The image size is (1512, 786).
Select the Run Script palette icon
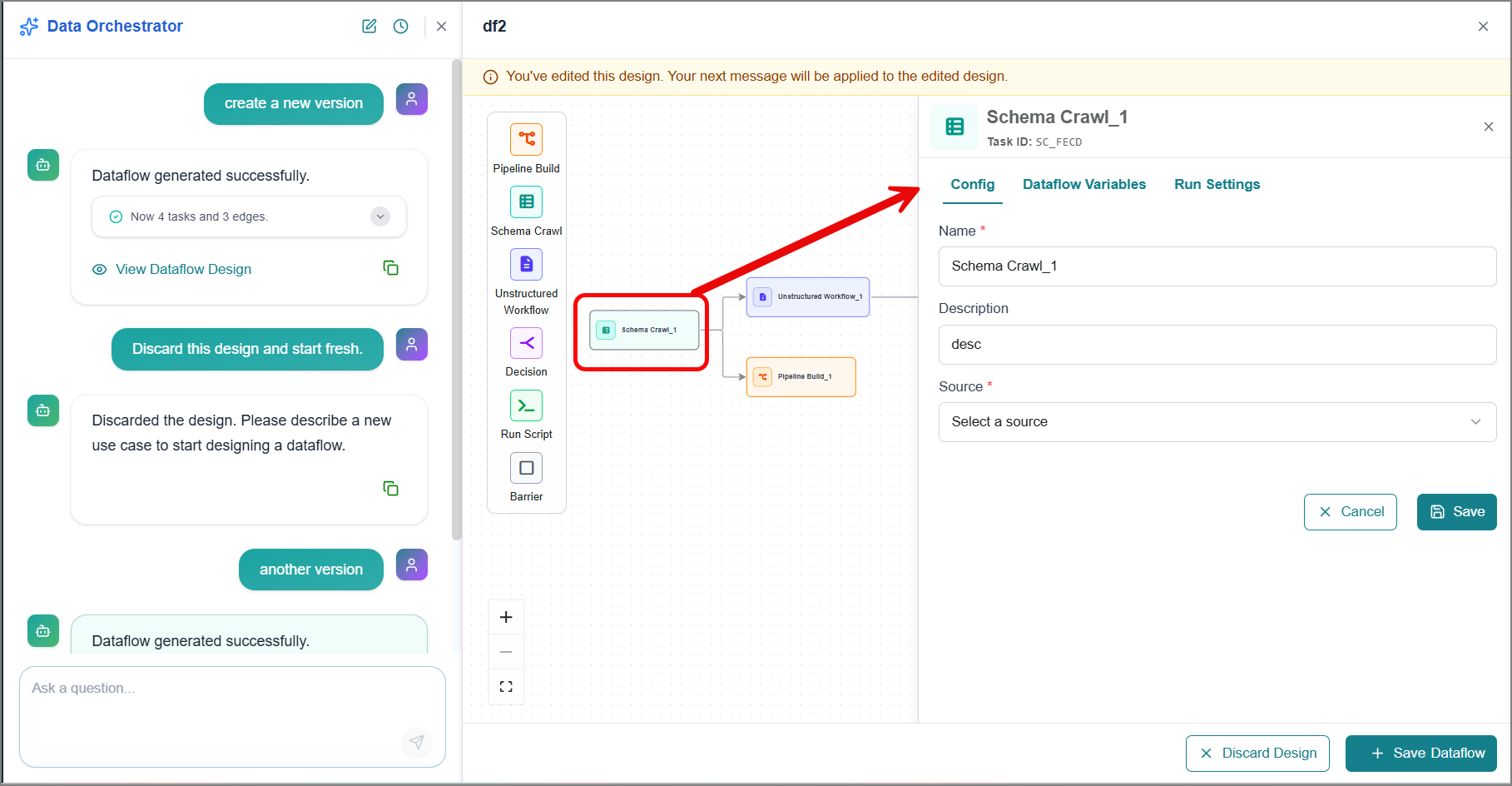pos(526,405)
